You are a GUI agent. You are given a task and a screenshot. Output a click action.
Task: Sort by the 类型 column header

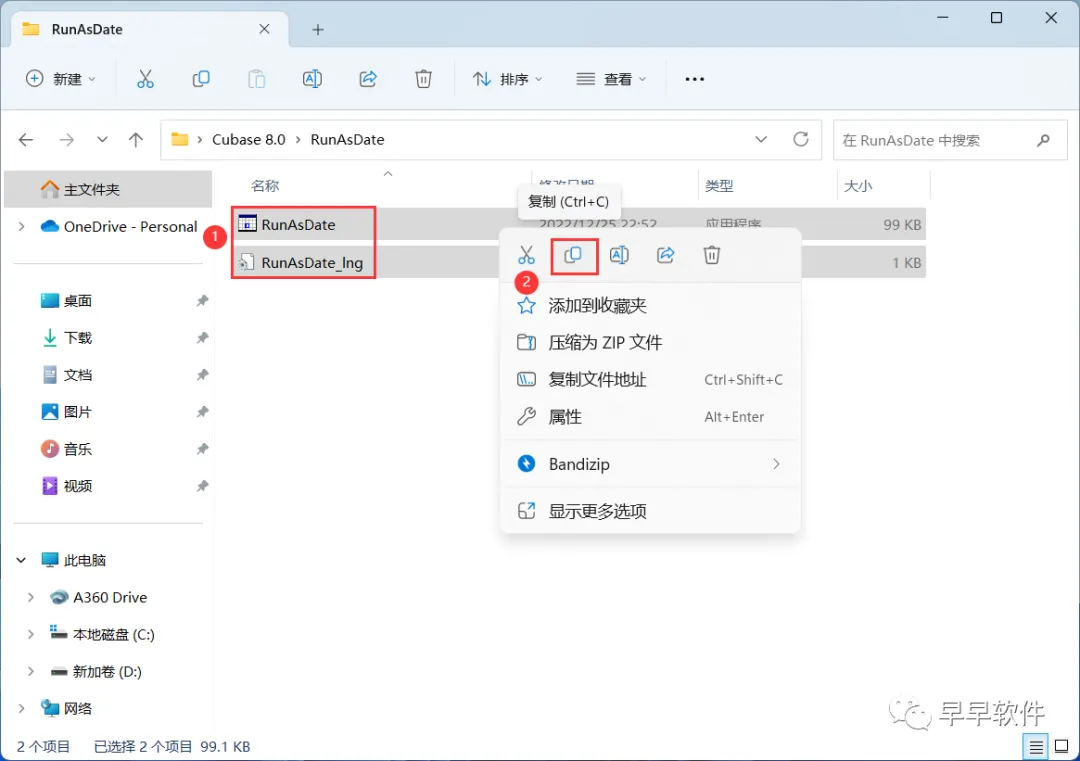pos(719,186)
